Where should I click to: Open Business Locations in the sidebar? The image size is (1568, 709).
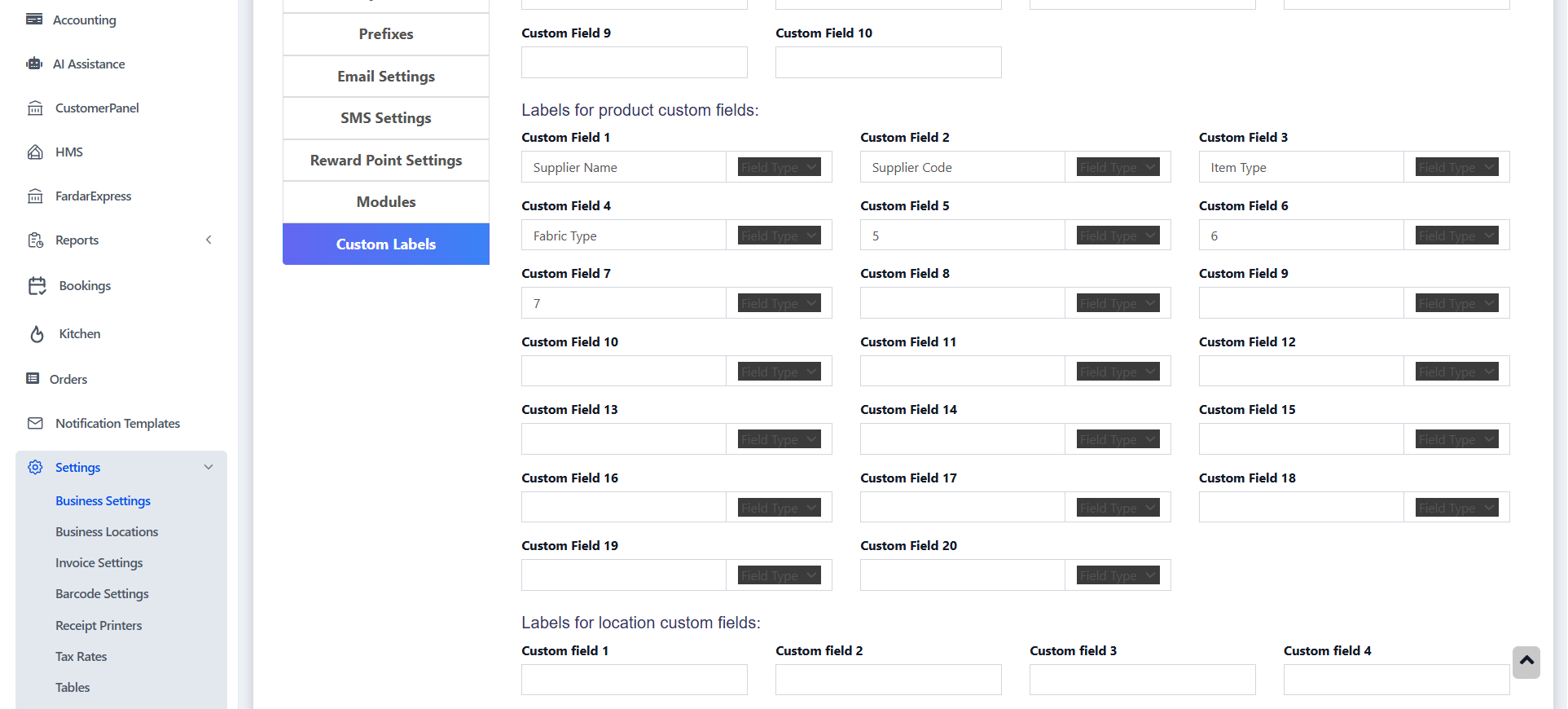[107, 532]
